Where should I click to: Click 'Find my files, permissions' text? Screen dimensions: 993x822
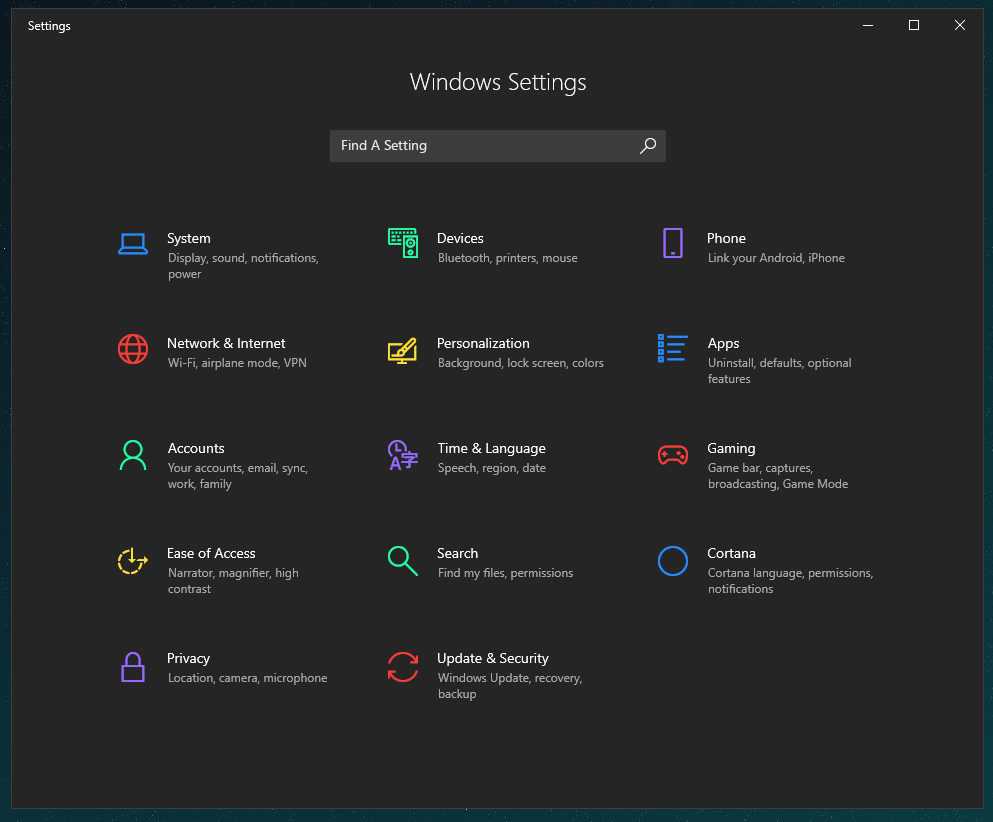(x=505, y=574)
